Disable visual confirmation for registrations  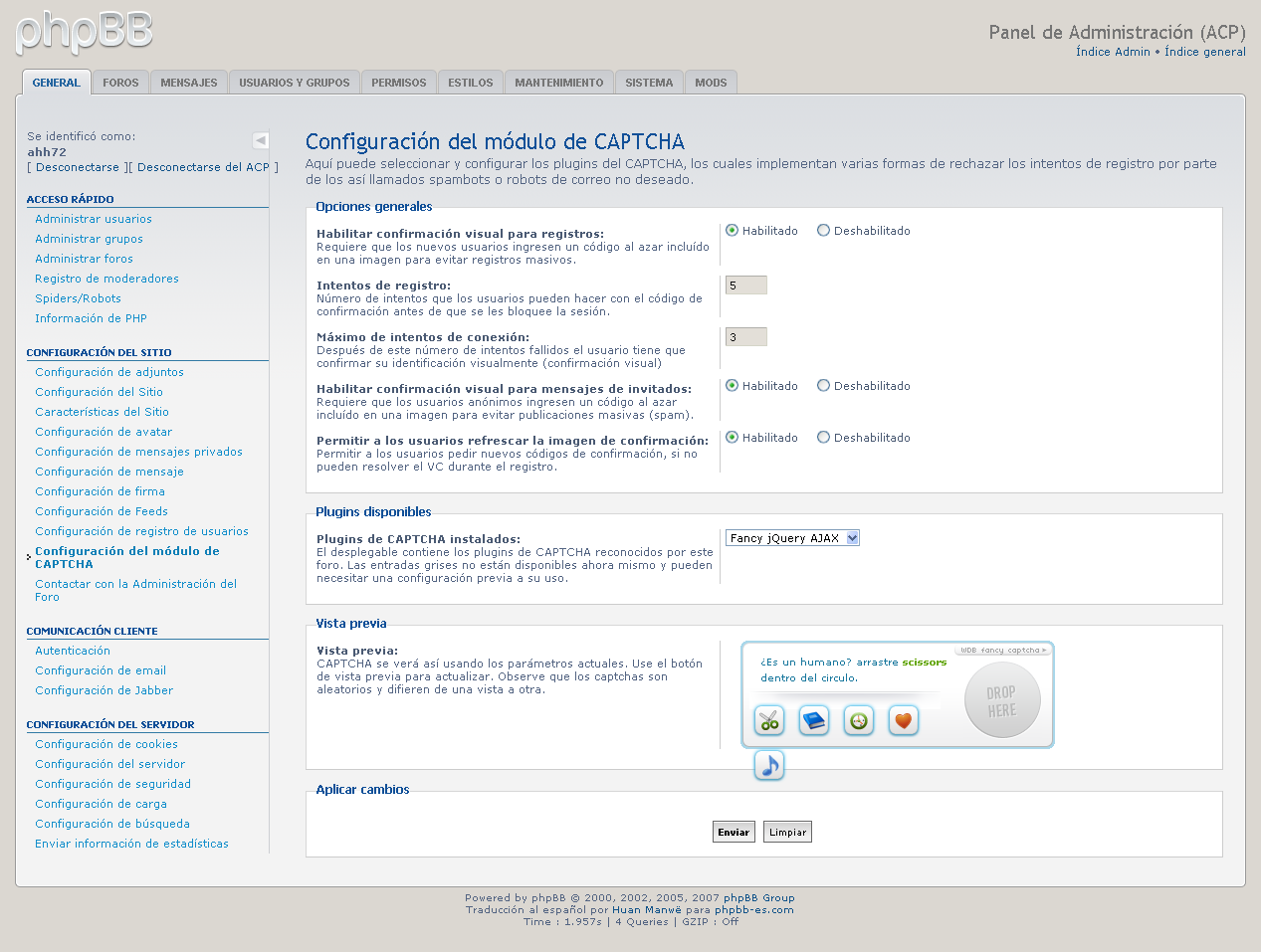click(x=823, y=230)
